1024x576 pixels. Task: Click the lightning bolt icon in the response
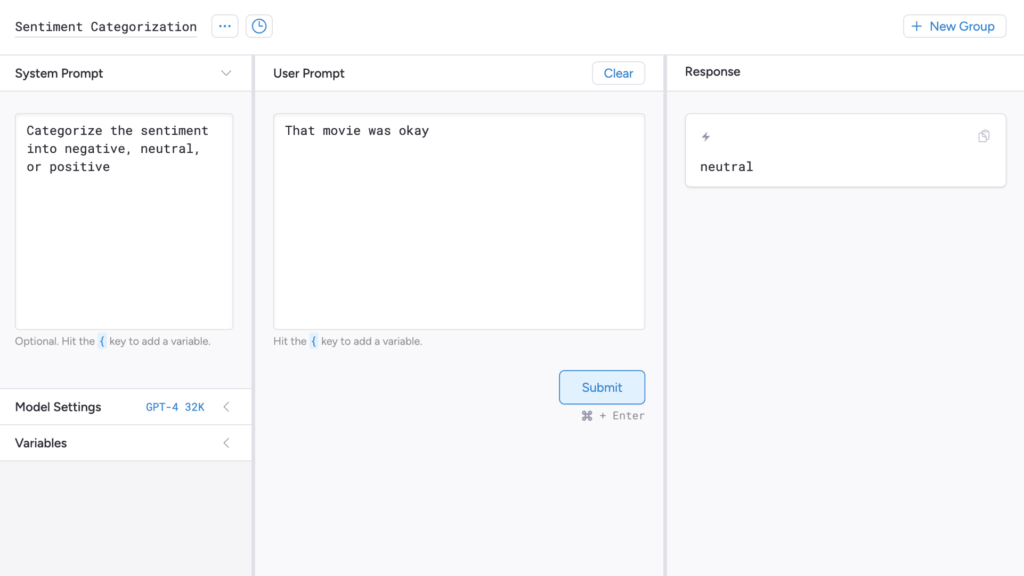point(706,136)
